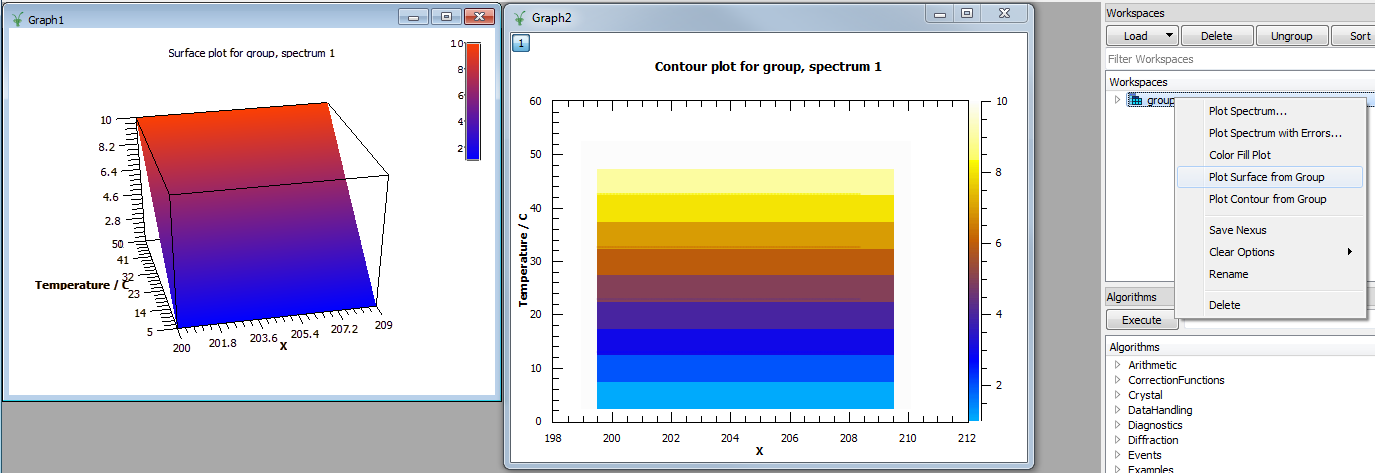Maximize the Graph1 window

coord(446,17)
